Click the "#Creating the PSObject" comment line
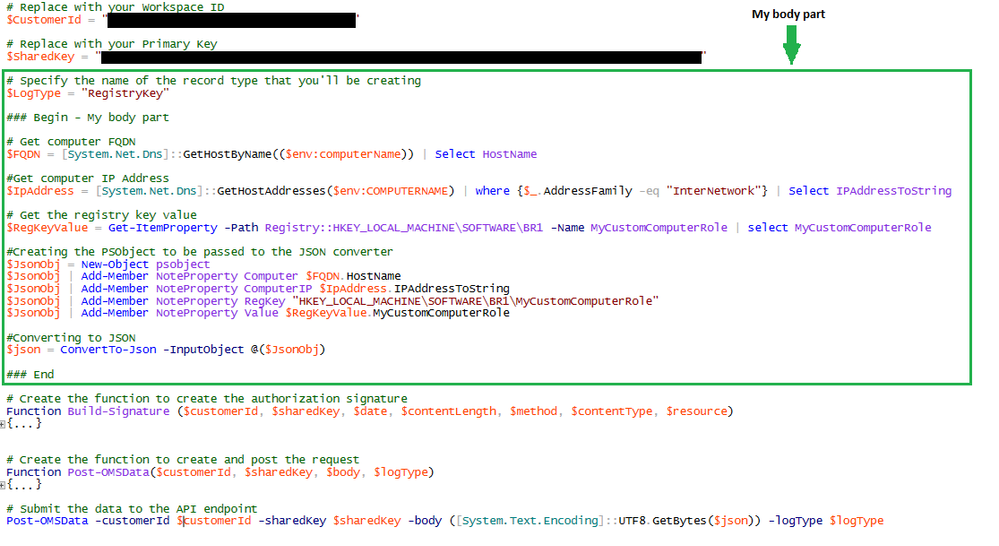 pos(200,252)
